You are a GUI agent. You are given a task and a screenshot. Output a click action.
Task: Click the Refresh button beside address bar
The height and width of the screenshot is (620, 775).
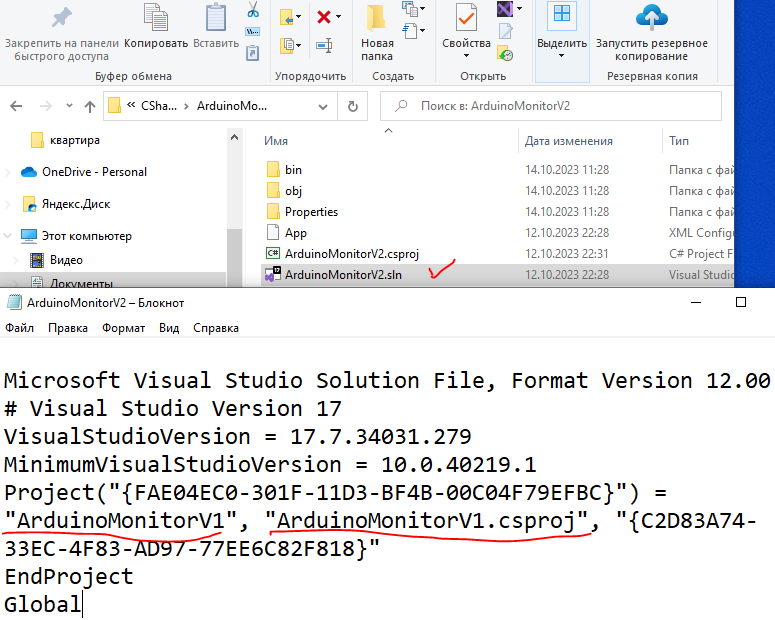(x=352, y=106)
